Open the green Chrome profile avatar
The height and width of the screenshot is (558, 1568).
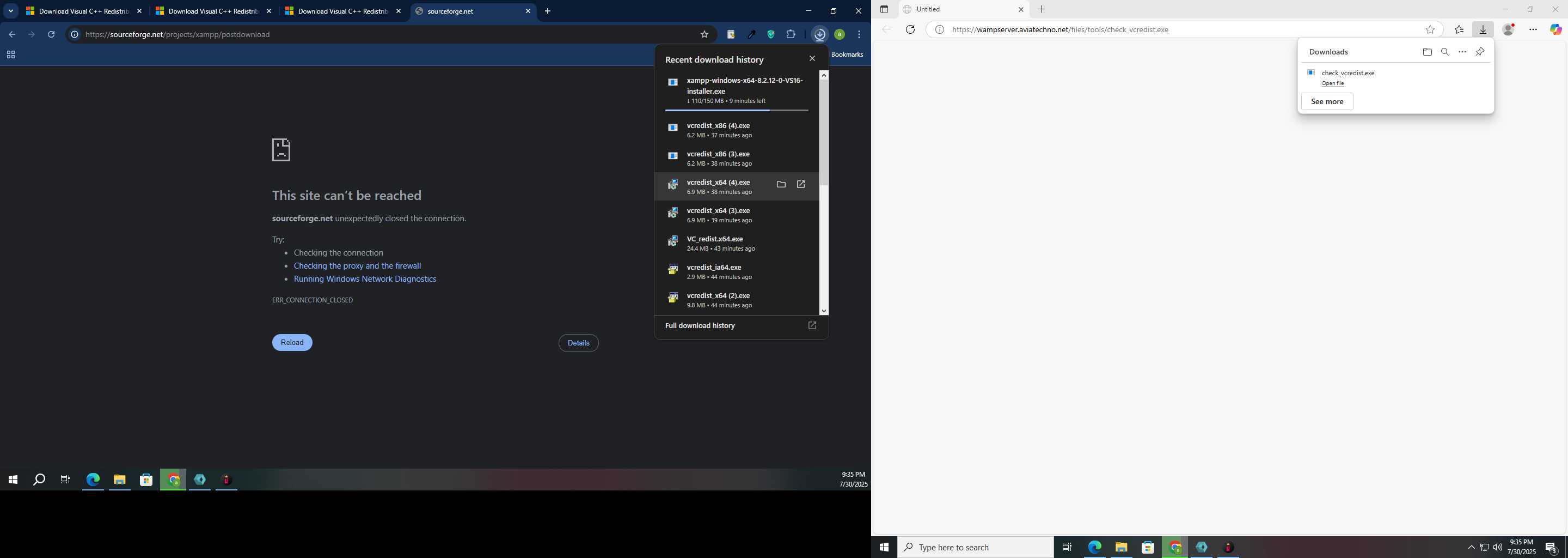click(x=840, y=35)
